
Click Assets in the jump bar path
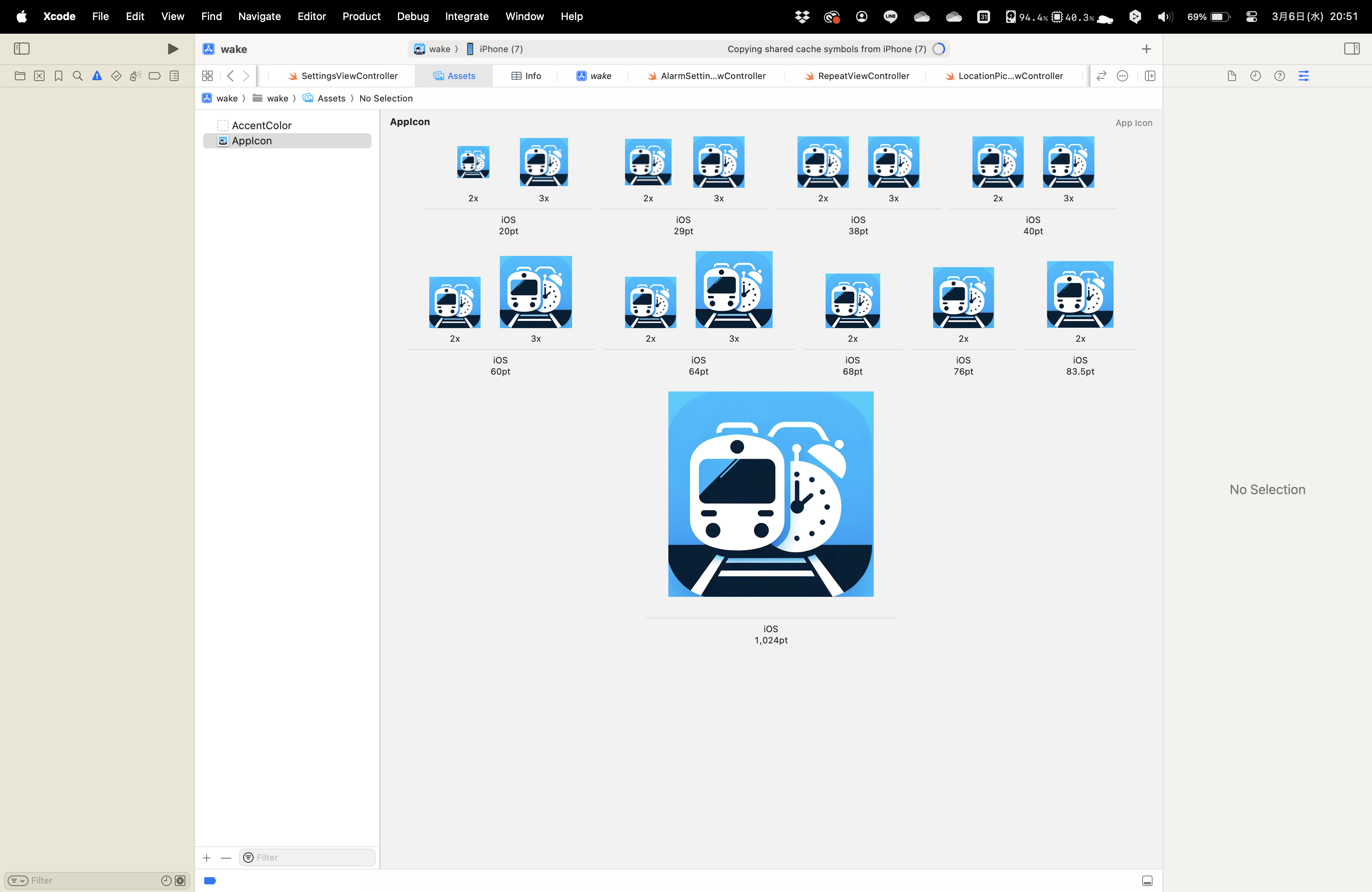[x=325, y=98]
